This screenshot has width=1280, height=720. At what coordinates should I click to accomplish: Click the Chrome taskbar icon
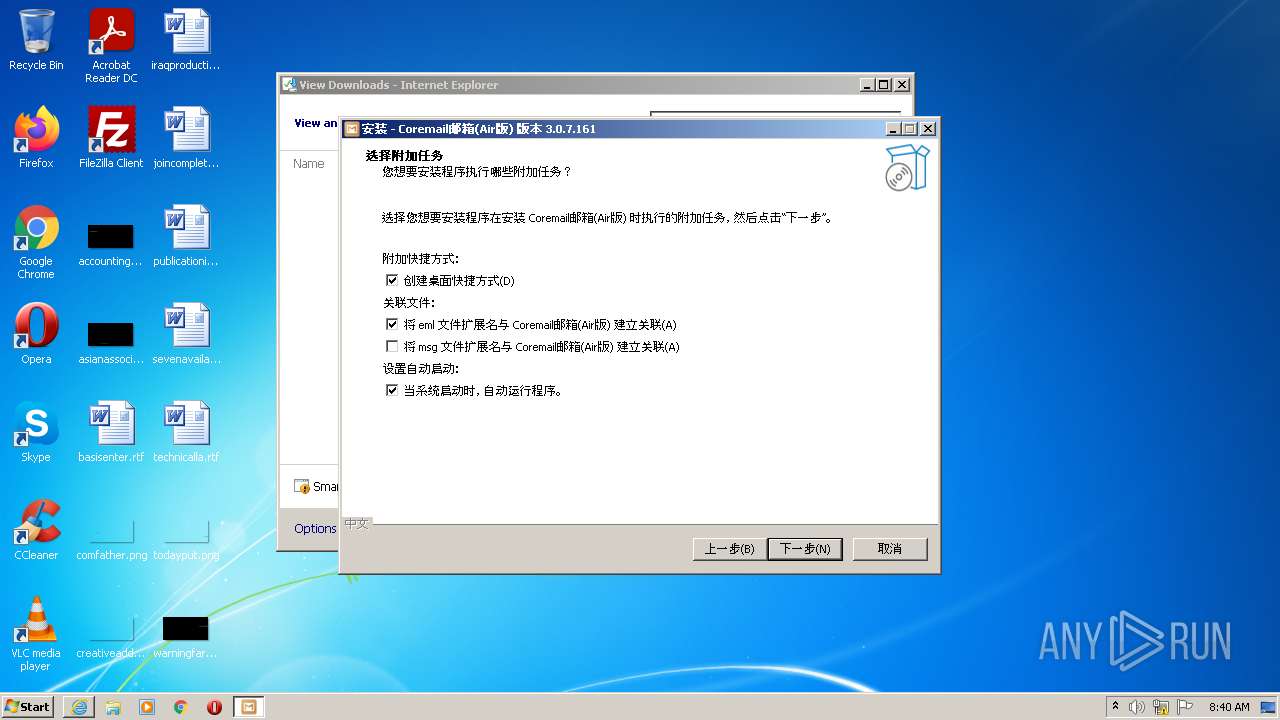(x=181, y=707)
